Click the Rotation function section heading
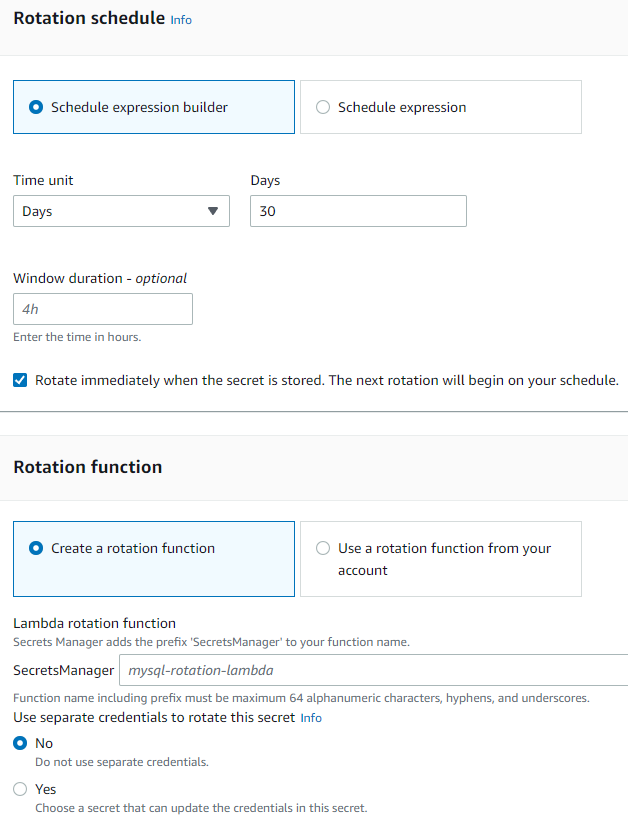The image size is (628, 823). click(x=87, y=467)
